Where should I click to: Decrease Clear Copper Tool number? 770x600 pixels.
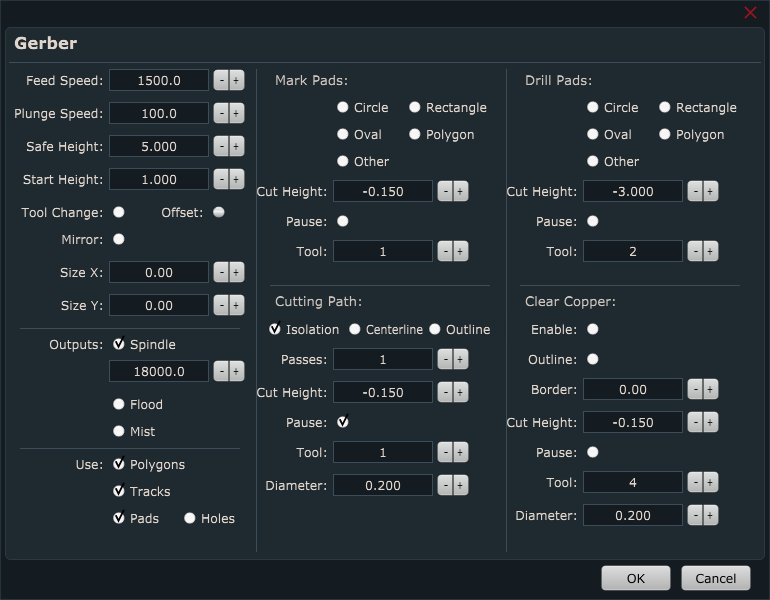coord(695,482)
